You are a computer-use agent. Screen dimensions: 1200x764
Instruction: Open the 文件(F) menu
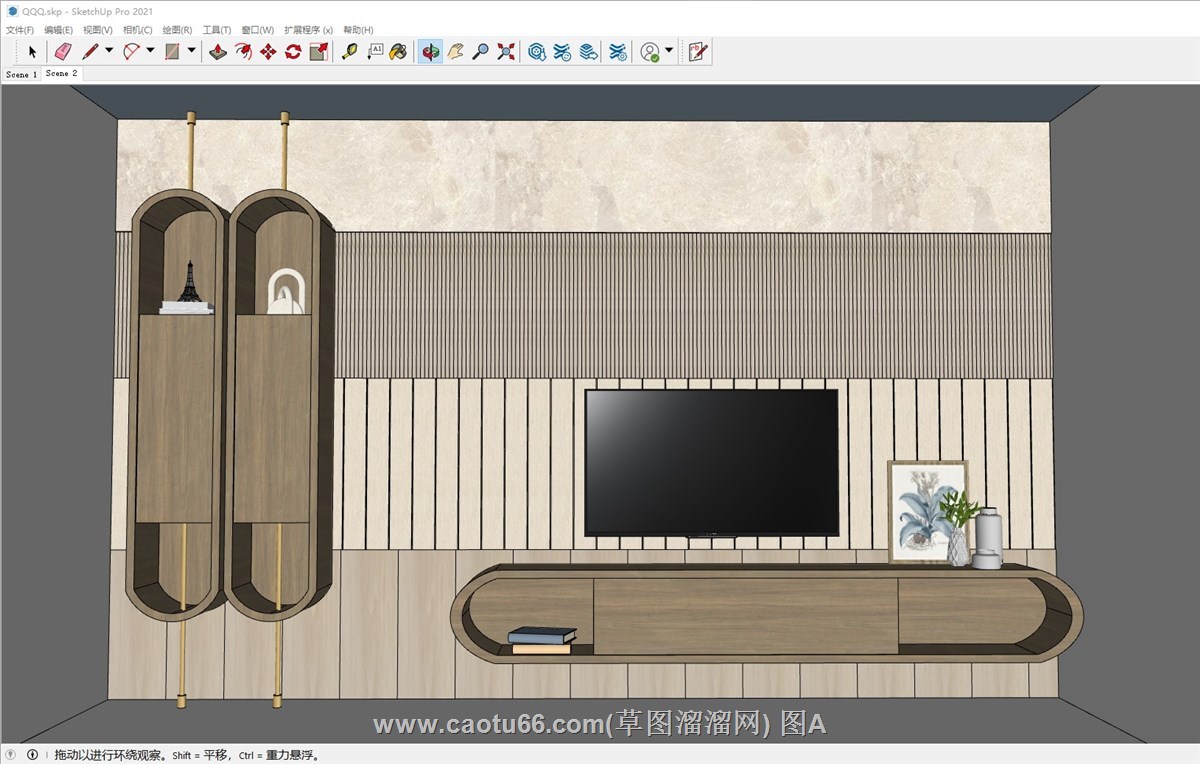tap(20, 30)
